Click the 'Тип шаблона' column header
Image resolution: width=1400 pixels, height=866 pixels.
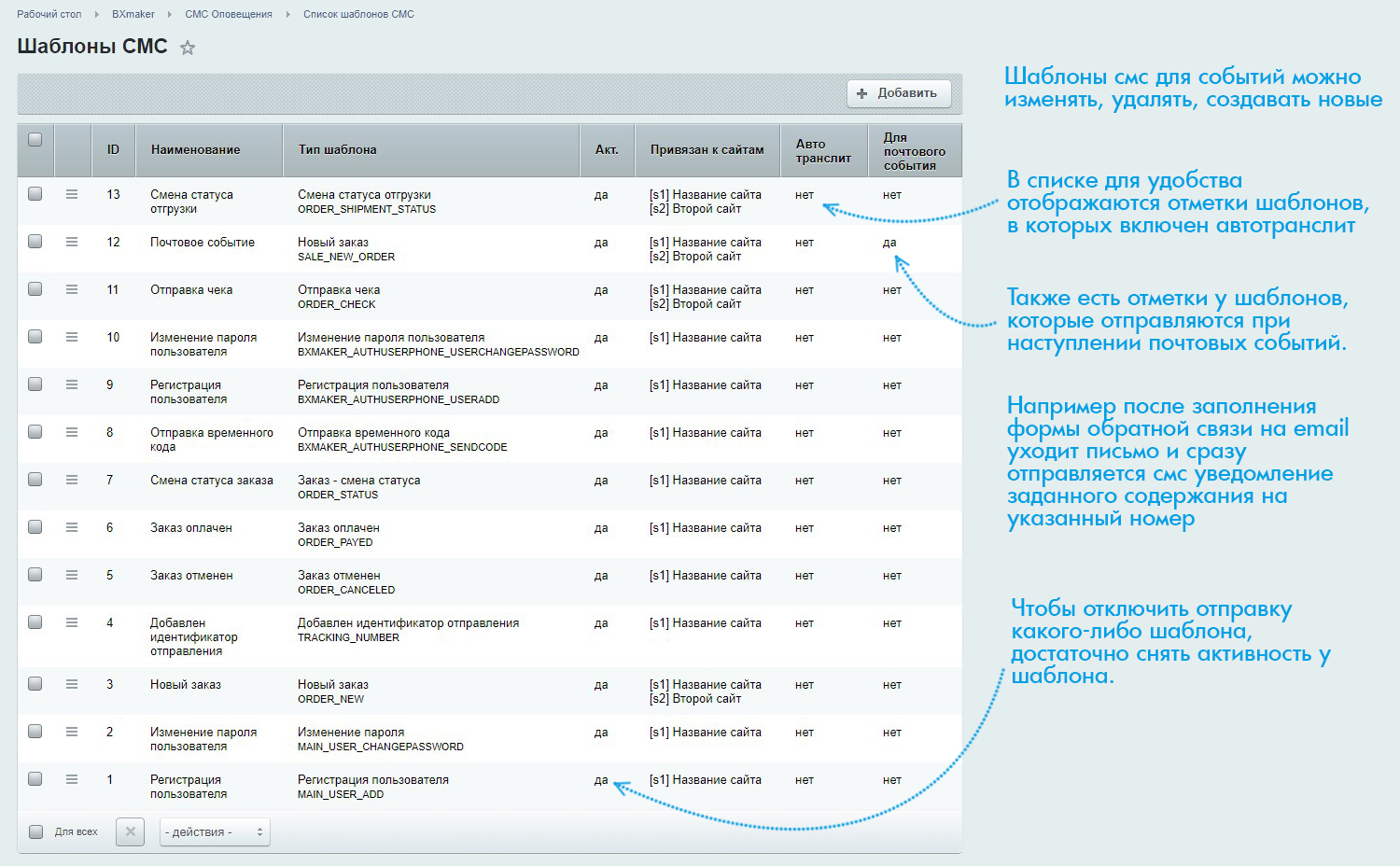pos(338,149)
